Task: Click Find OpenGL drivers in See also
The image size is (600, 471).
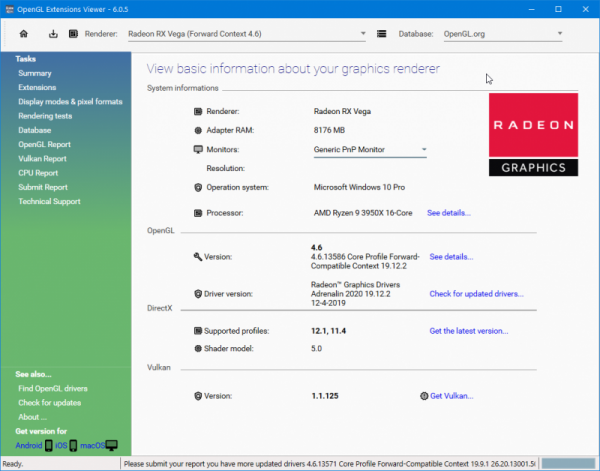Action: tap(52, 388)
